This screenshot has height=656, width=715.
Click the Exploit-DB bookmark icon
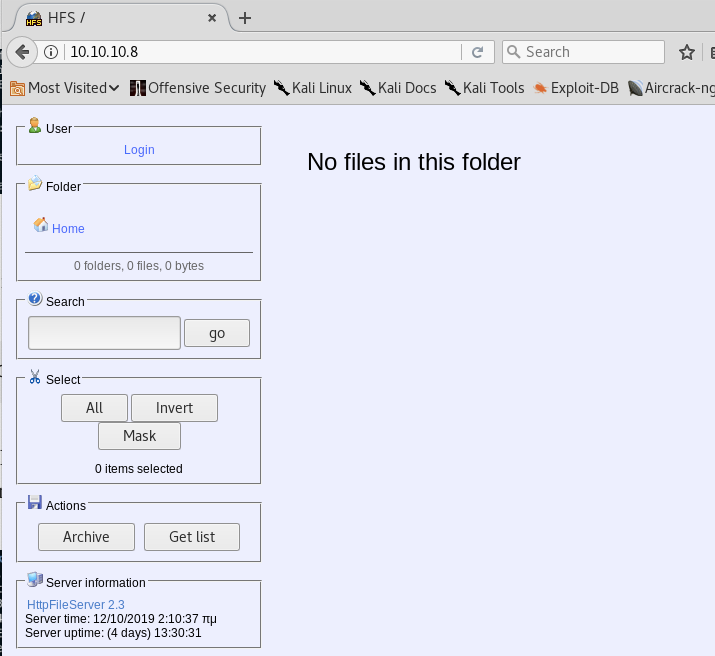click(x=541, y=88)
